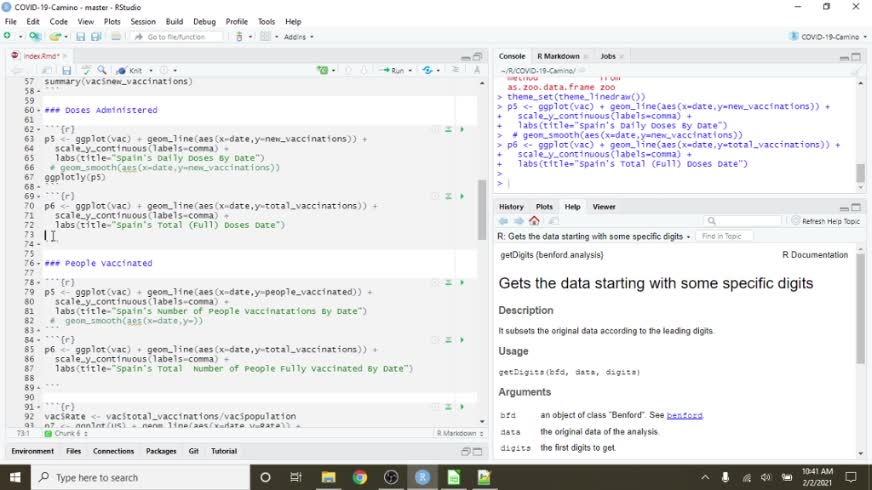The image size is (872, 490).
Task: Open the COVID-19-Camino project dropdown
Action: point(828,37)
